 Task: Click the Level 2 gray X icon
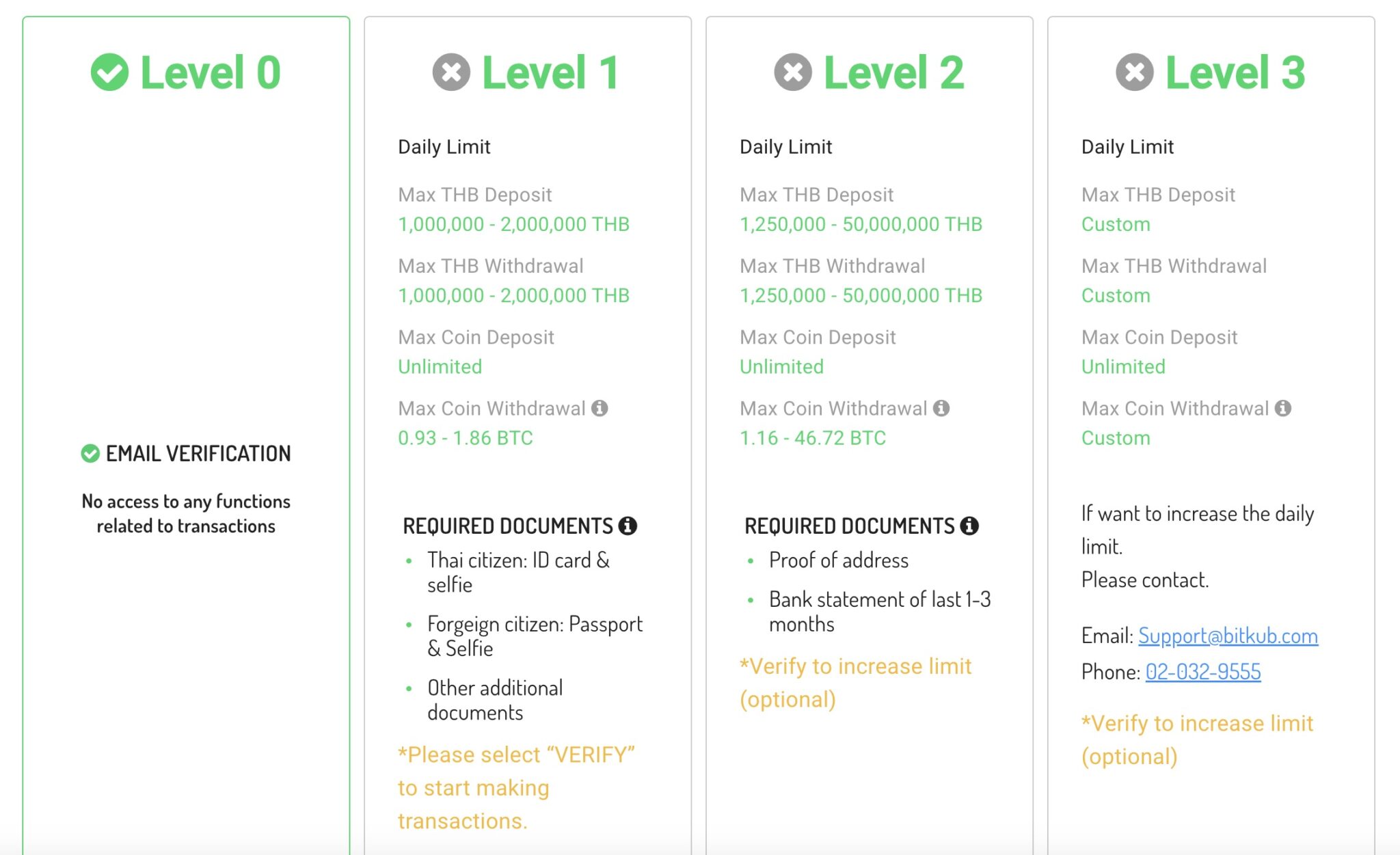coord(793,72)
